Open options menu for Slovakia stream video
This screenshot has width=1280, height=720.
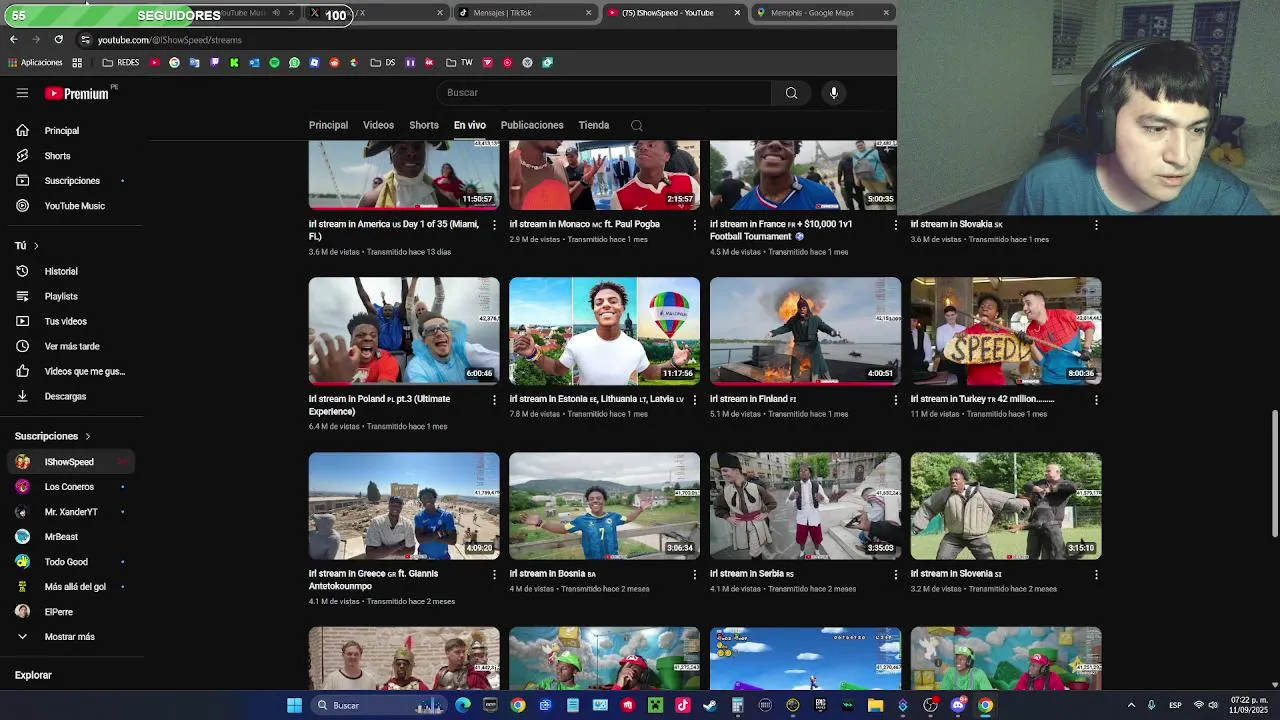[1096, 225]
